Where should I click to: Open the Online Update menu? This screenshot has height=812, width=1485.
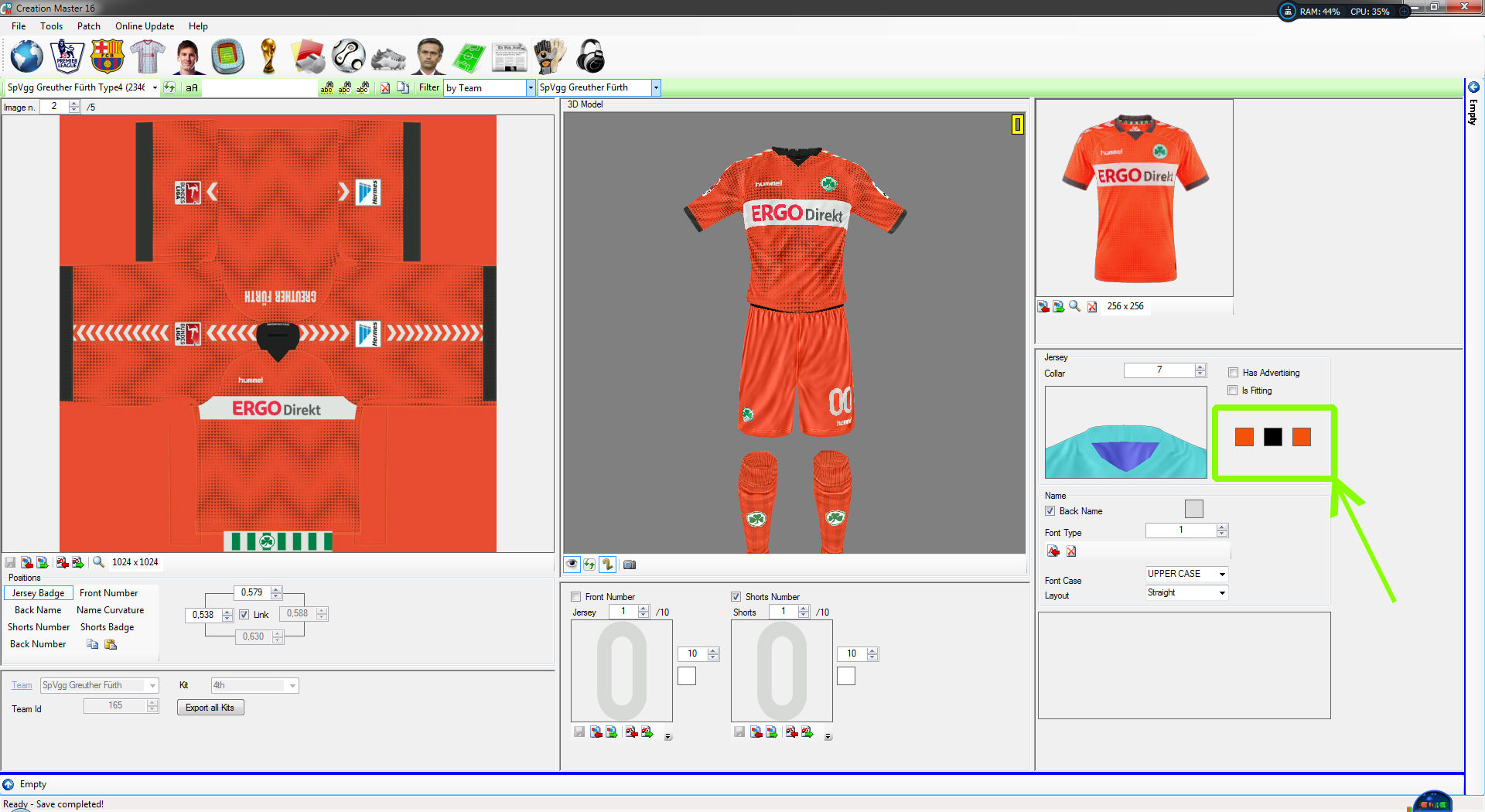pyautogui.click(x=145, y=26)
